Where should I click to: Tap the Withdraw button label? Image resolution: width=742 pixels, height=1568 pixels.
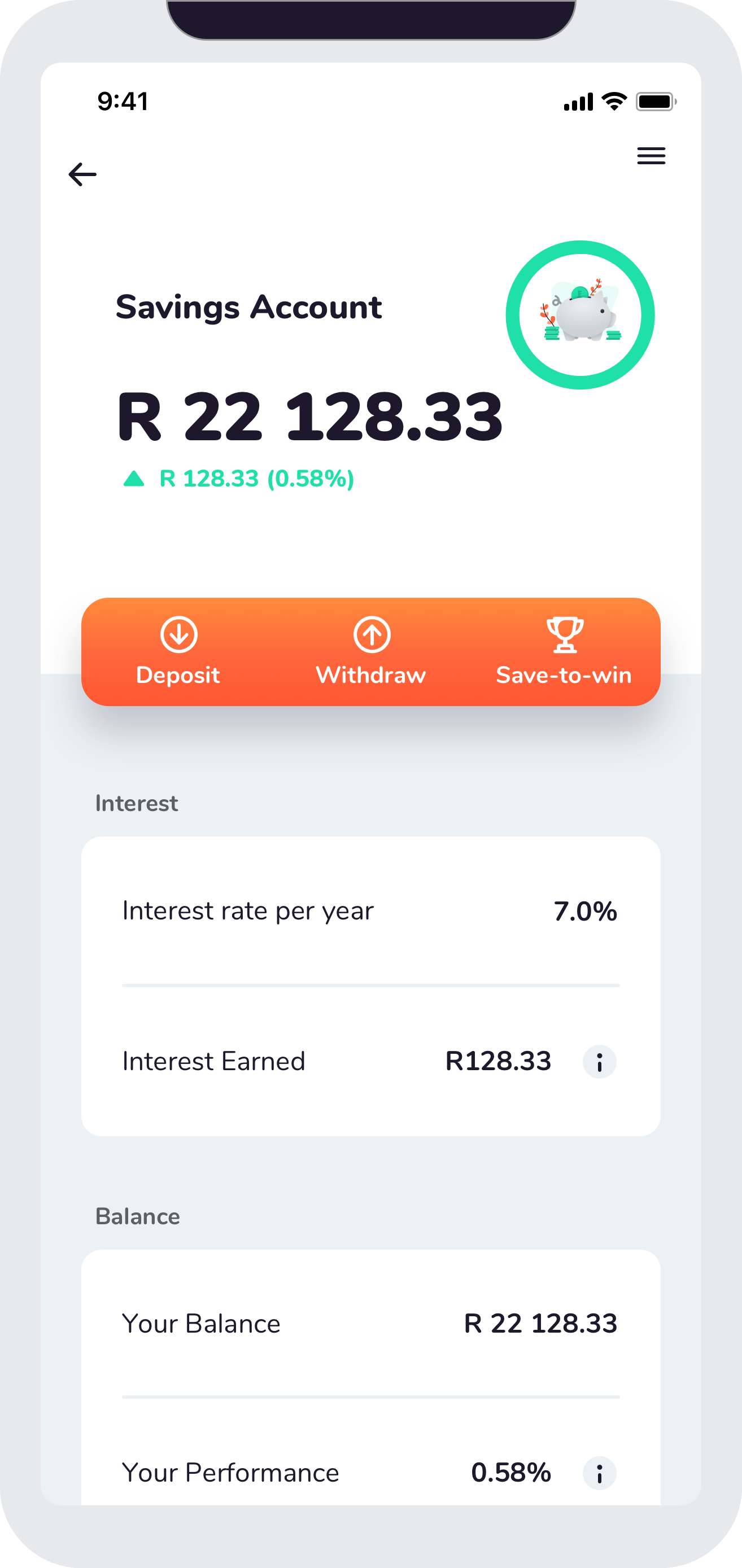371,674
